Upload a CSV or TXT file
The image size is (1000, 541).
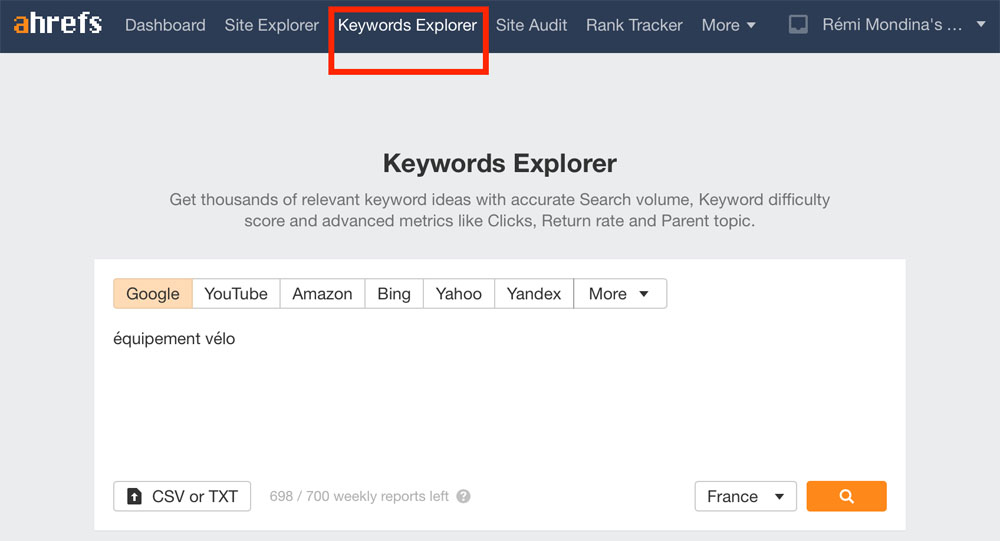pos(182,496)
